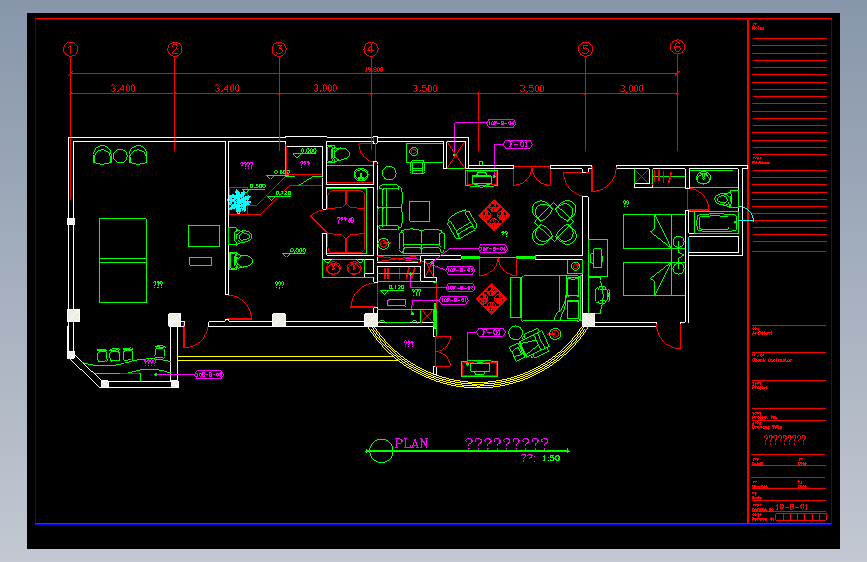This screenshot has width=867, height=562.
Task: Click the PLAN title circle marker
Action: click(381, 451)
